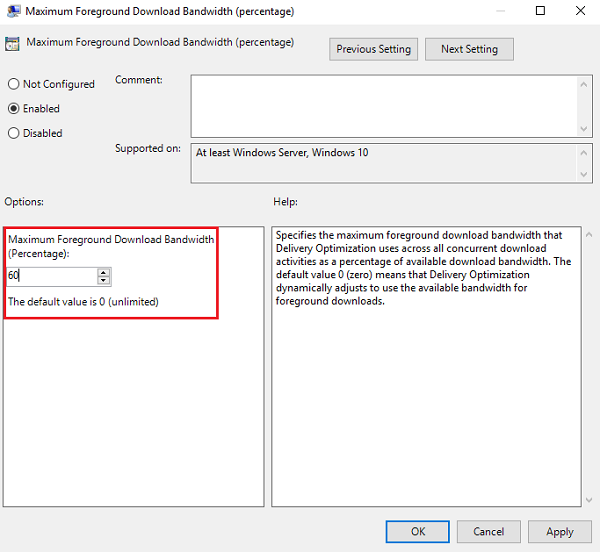Click the Comment box scroll up arrow
600x552 pixels.
pos(584,84)
